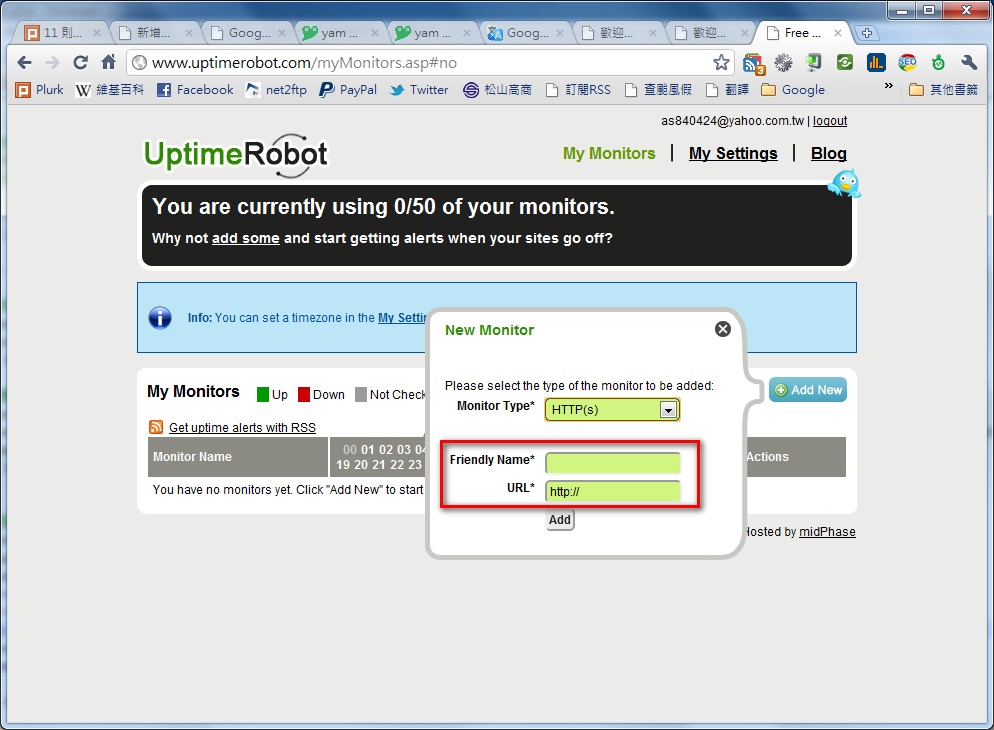Open the Monitor Type dropdown
This screenshot has width=994, height=730.
pos(612,409)
